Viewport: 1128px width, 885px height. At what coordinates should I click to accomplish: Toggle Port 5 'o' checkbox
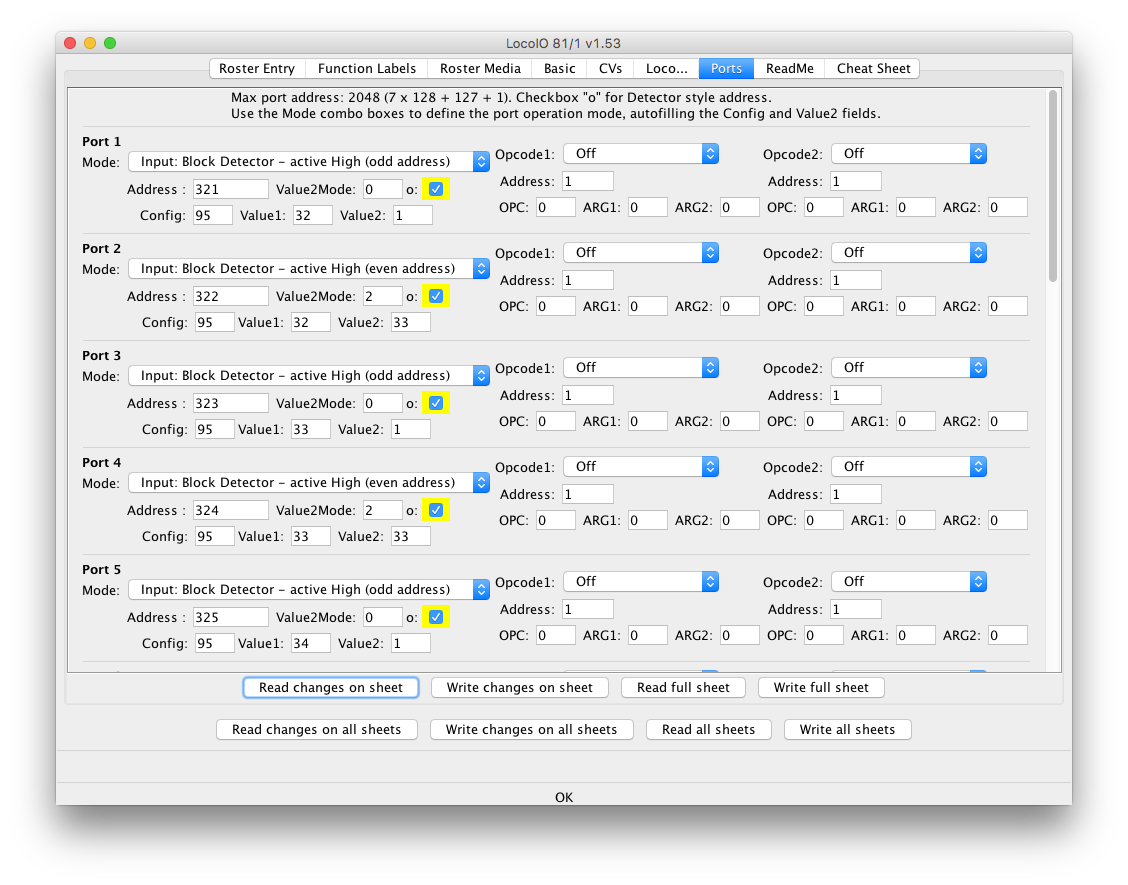435,617
